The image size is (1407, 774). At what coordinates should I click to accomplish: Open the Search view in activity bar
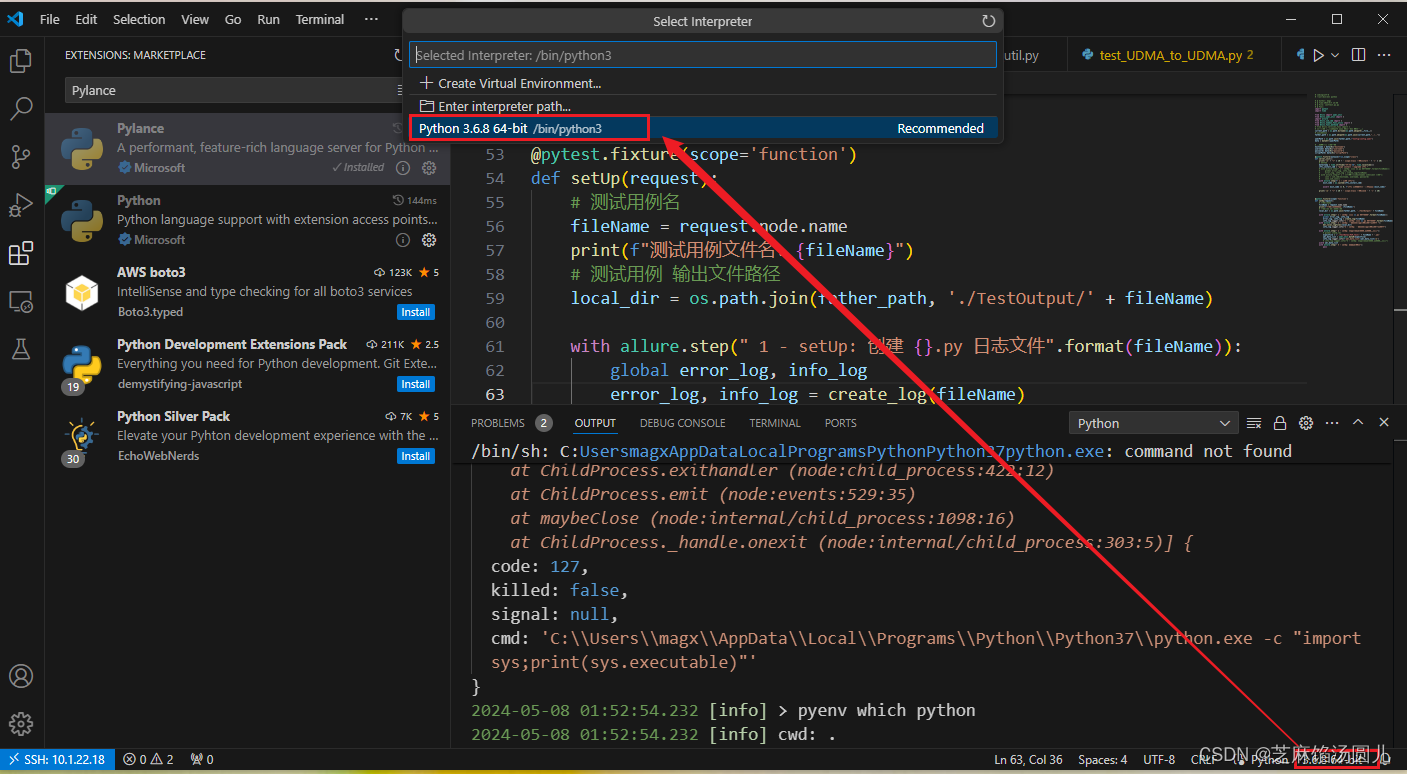pyautogui.click(x=21, y=108)
